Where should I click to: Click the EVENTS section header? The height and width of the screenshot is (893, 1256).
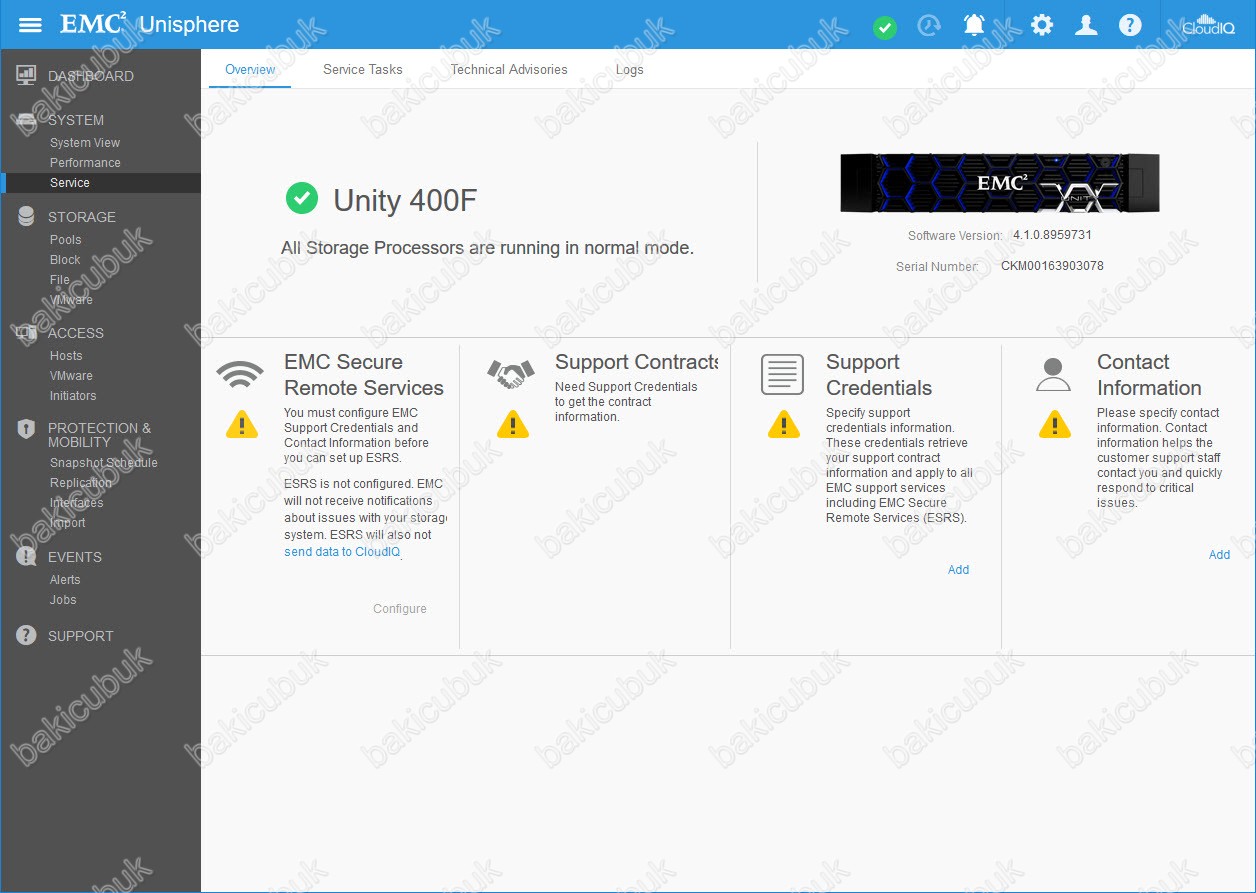coord(75,557)
